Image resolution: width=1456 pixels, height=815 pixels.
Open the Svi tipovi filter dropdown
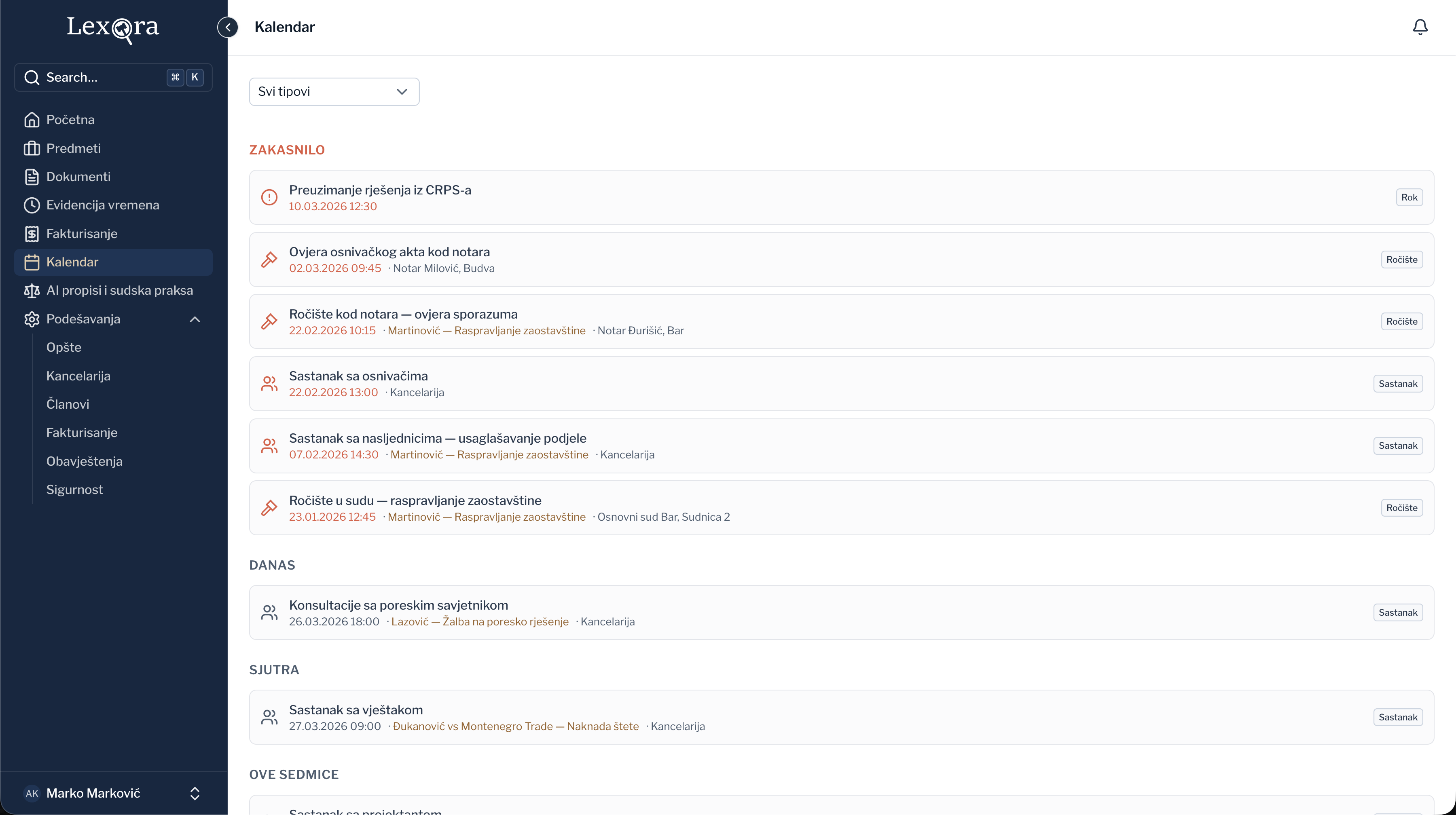point(334,91)
